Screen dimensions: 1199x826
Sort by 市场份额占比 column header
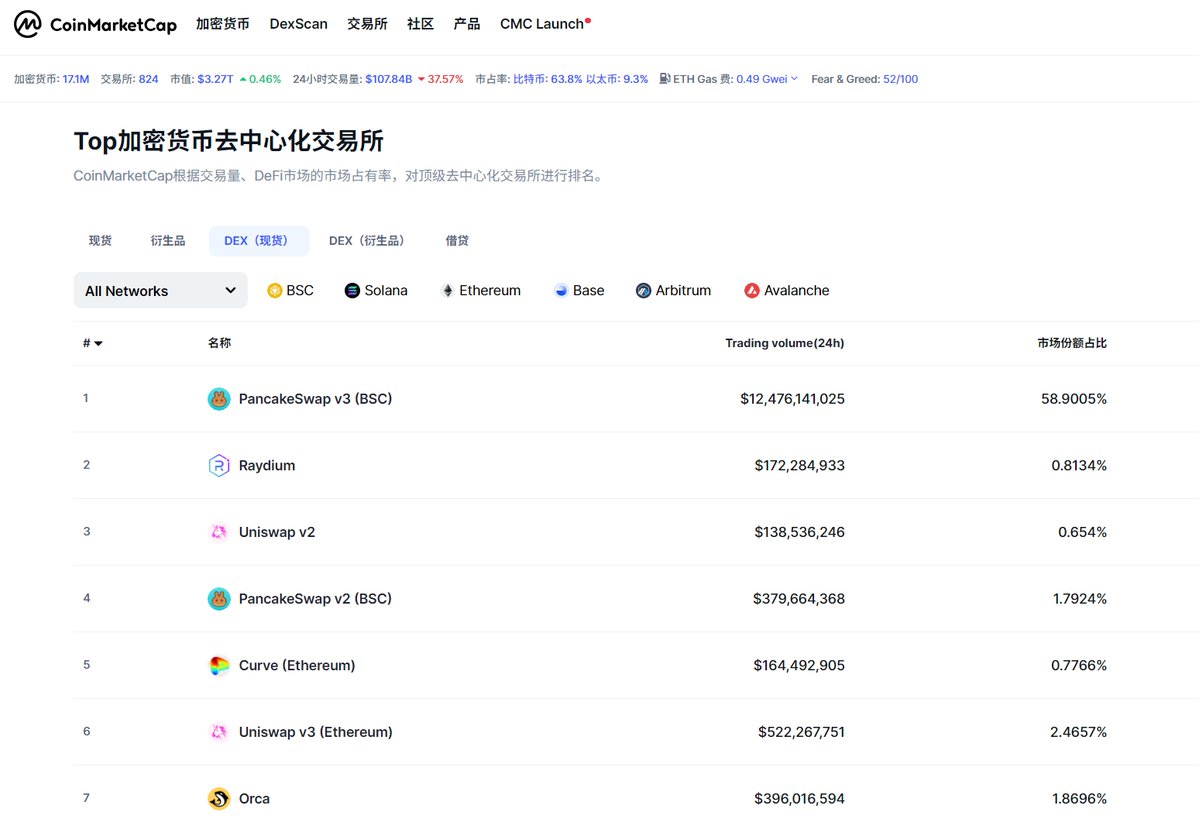[x=1072, y=343]
